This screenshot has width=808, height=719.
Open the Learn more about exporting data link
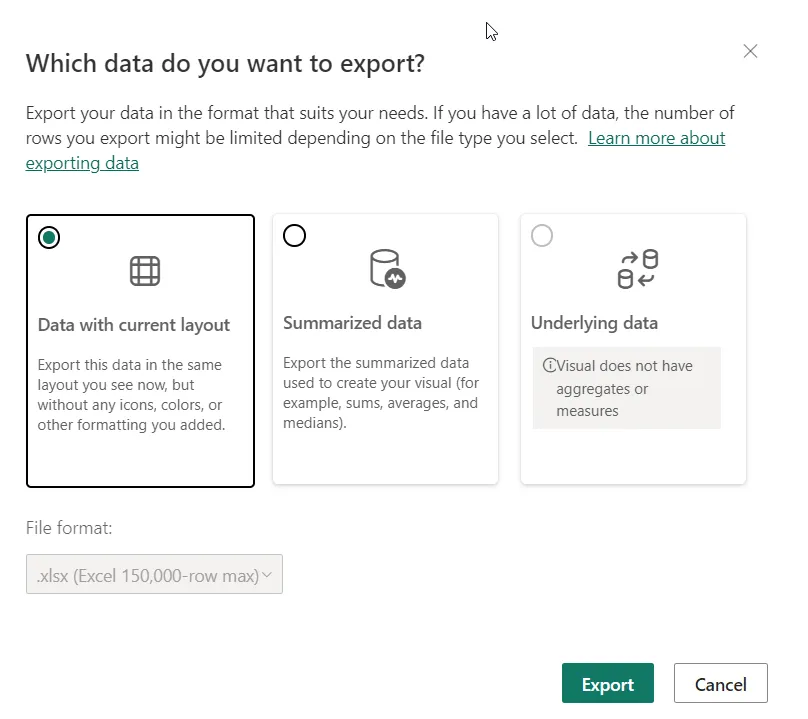pos(656,138)
